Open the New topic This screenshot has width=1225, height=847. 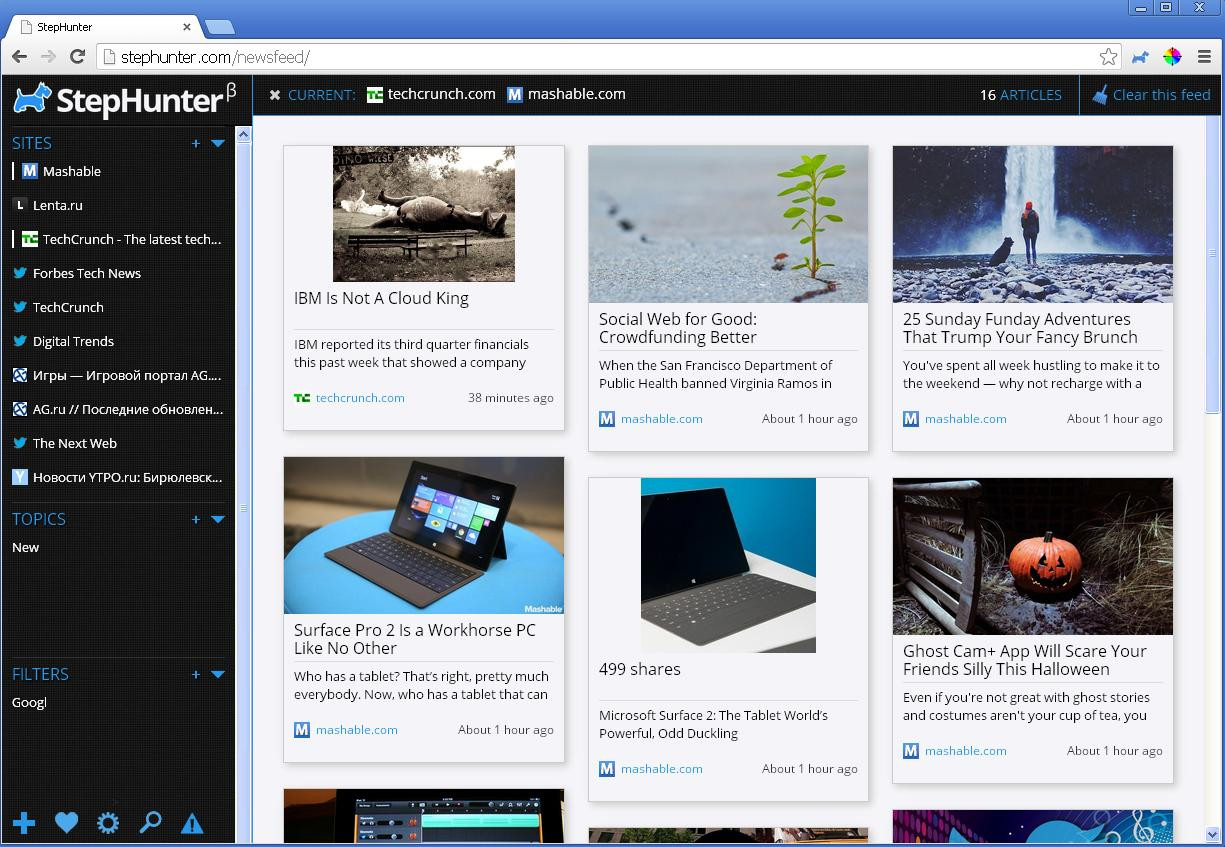coord(26,547)
